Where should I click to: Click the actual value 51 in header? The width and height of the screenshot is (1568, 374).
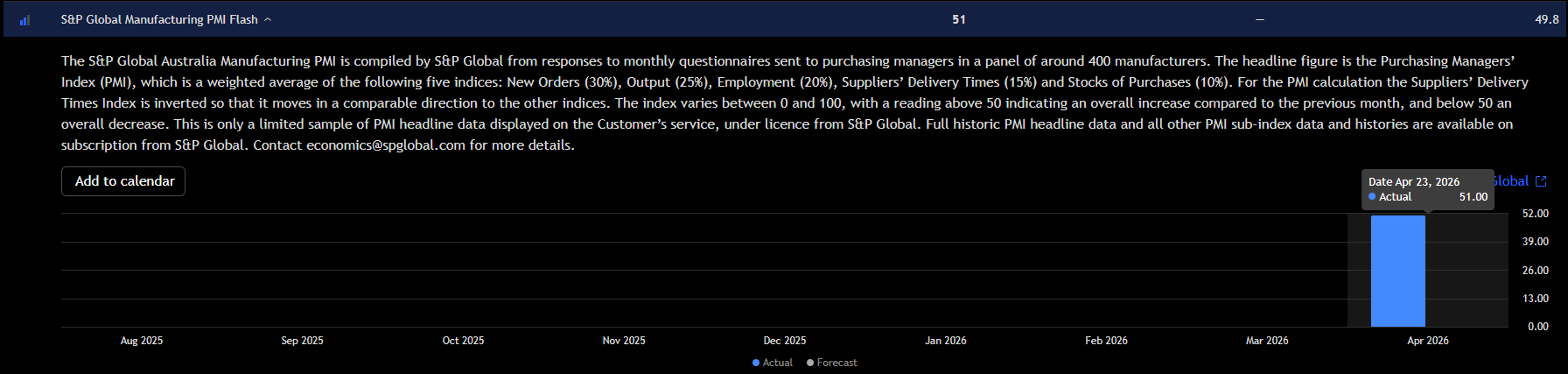tap(959, 19)
